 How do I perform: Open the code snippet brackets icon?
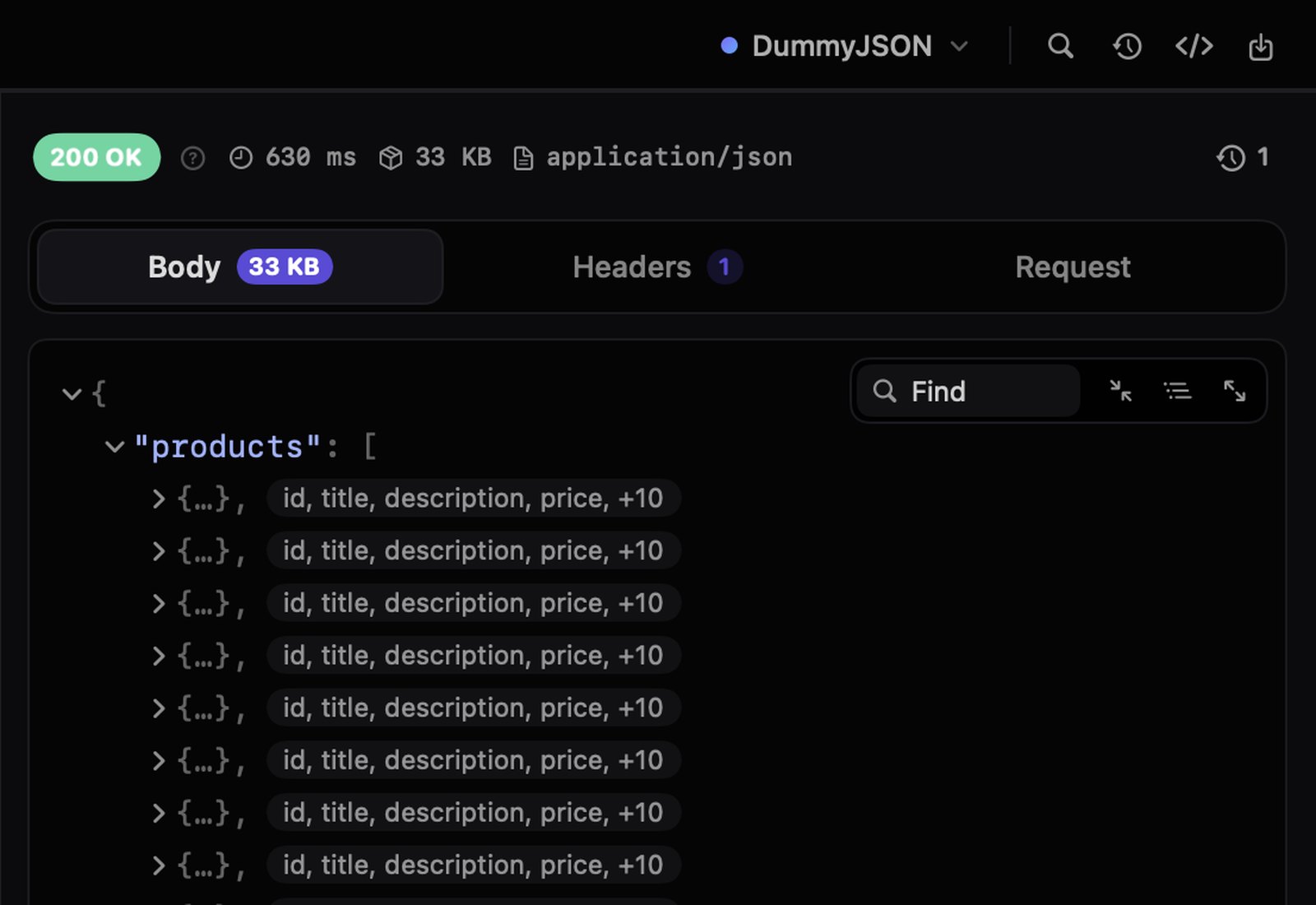tap(1193, 46)
